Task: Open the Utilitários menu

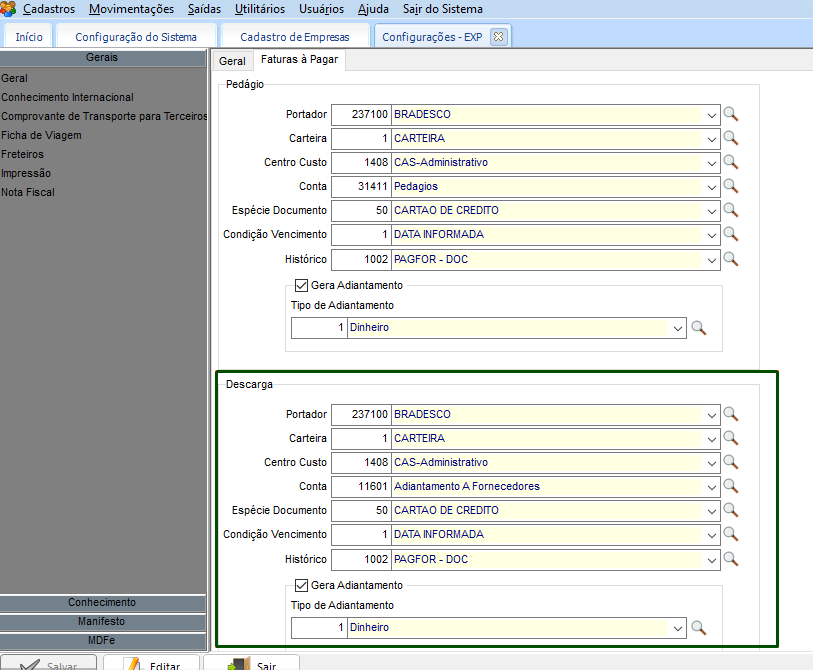Action: [260, 9]
